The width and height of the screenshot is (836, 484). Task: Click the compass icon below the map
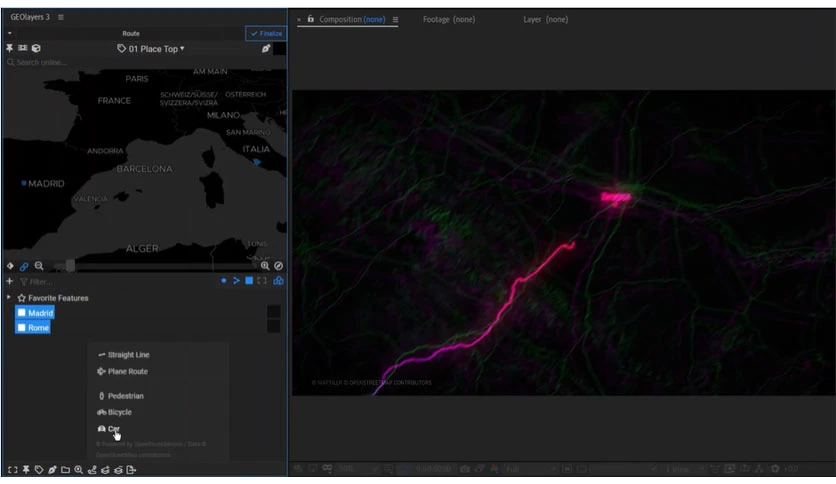tap(279, 266)
